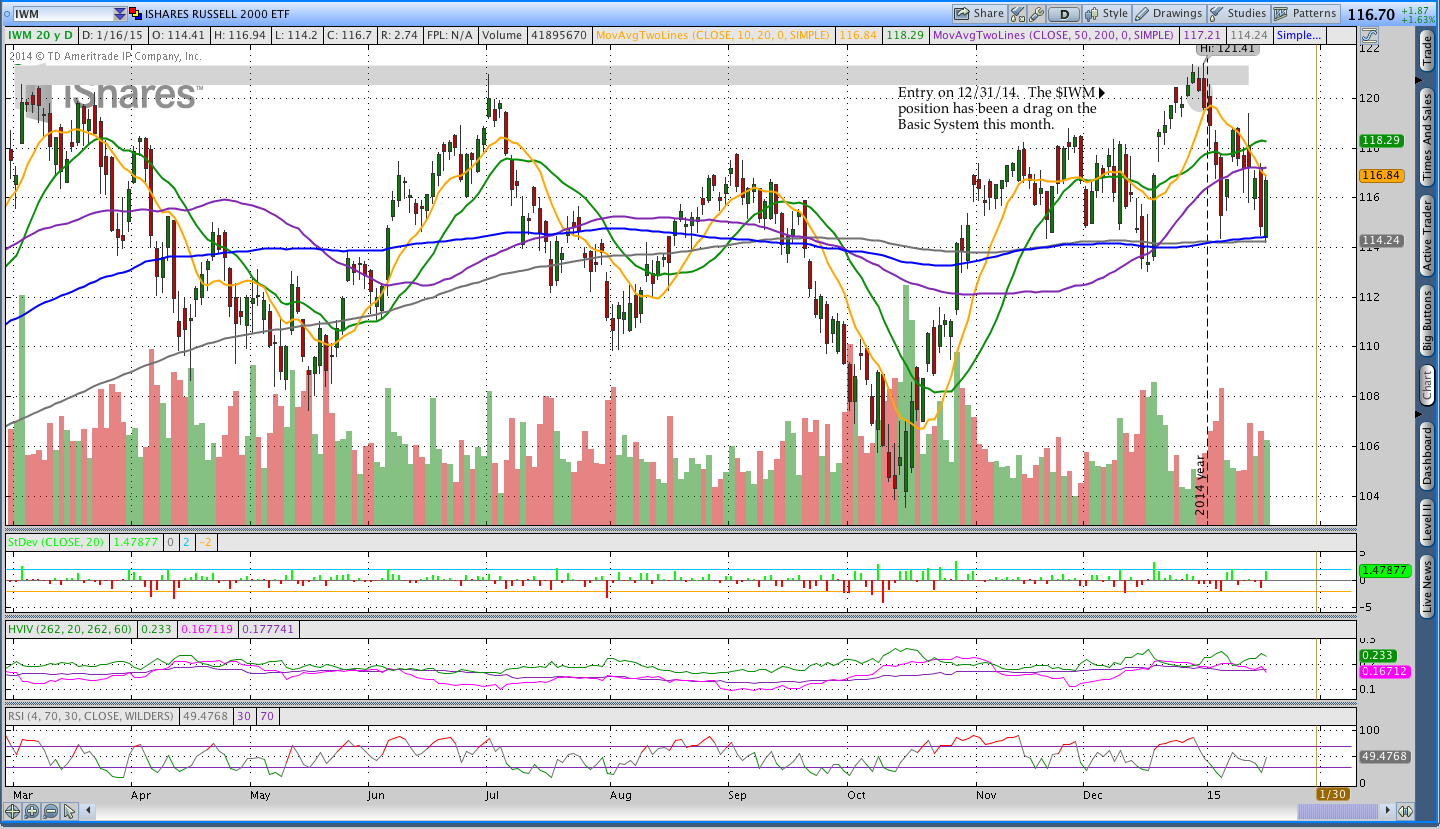Screen dimensions: 1440x829
Task: Click the 0.167119 magenta HVIV value
Action: [x=207, y=630]
